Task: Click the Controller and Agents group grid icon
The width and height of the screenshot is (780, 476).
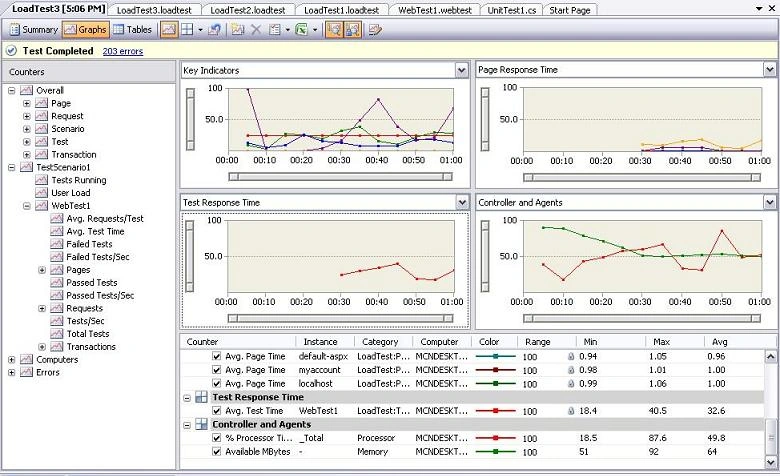Action: click(201, 424)
